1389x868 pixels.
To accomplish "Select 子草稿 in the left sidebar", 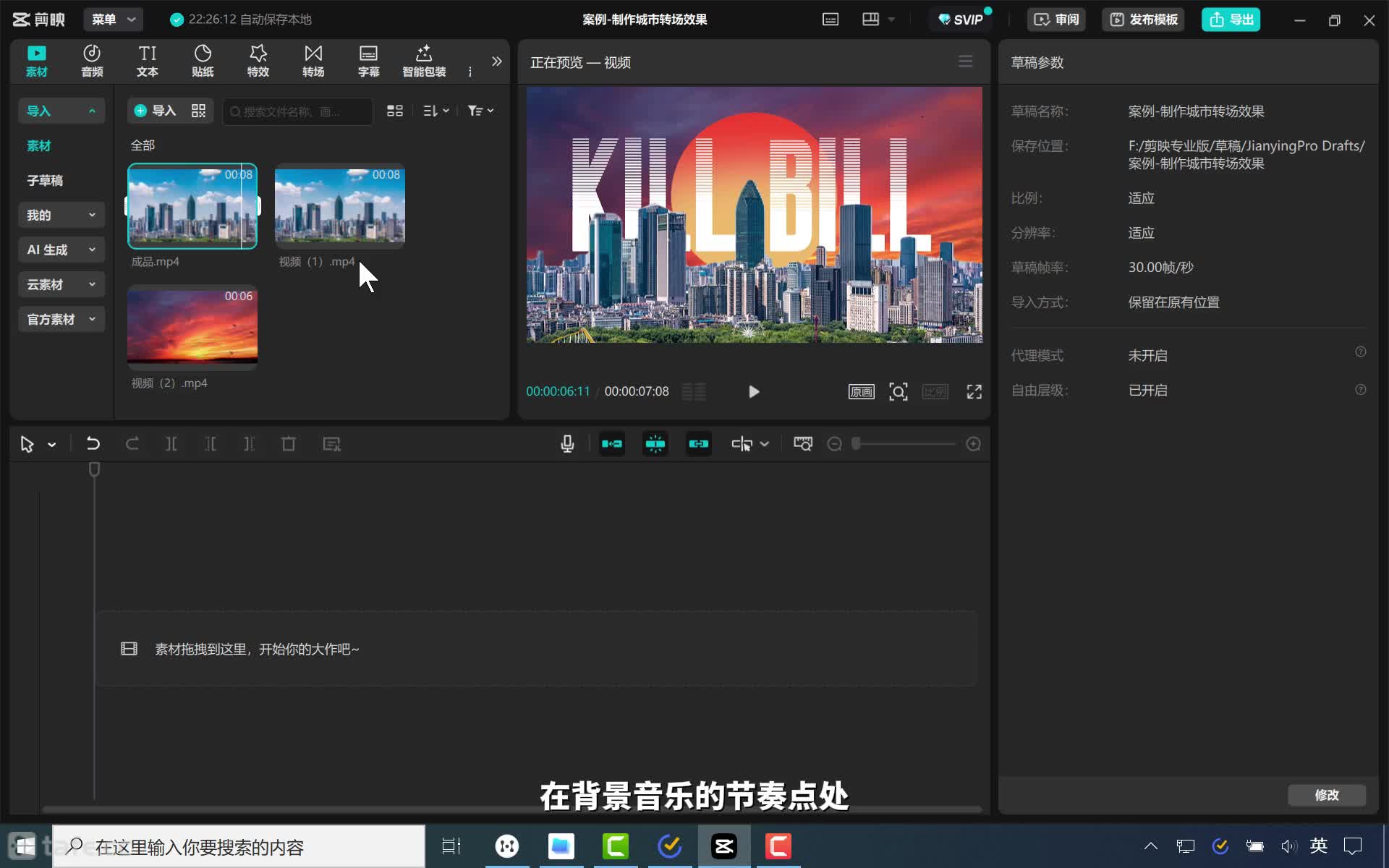I will coord(45,180).
